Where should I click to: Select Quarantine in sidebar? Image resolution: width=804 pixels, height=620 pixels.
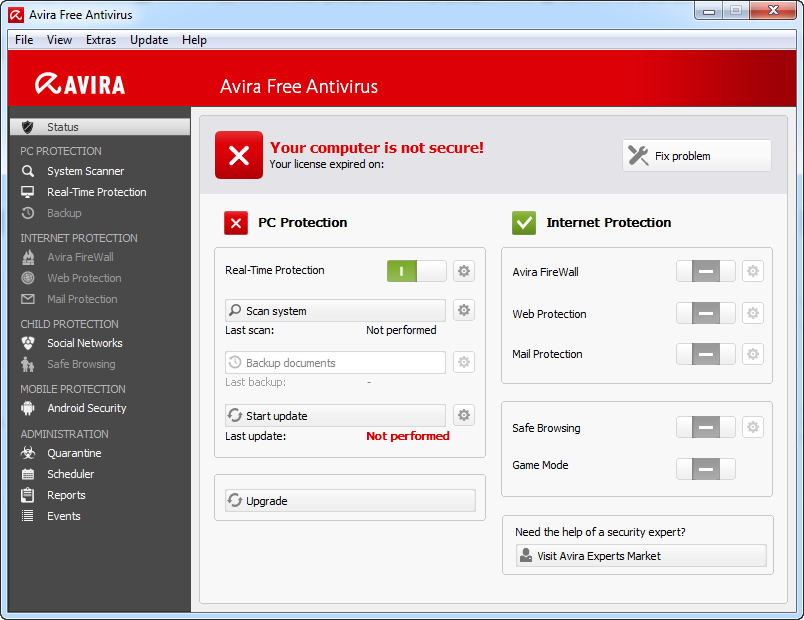[x=74, y=453]
